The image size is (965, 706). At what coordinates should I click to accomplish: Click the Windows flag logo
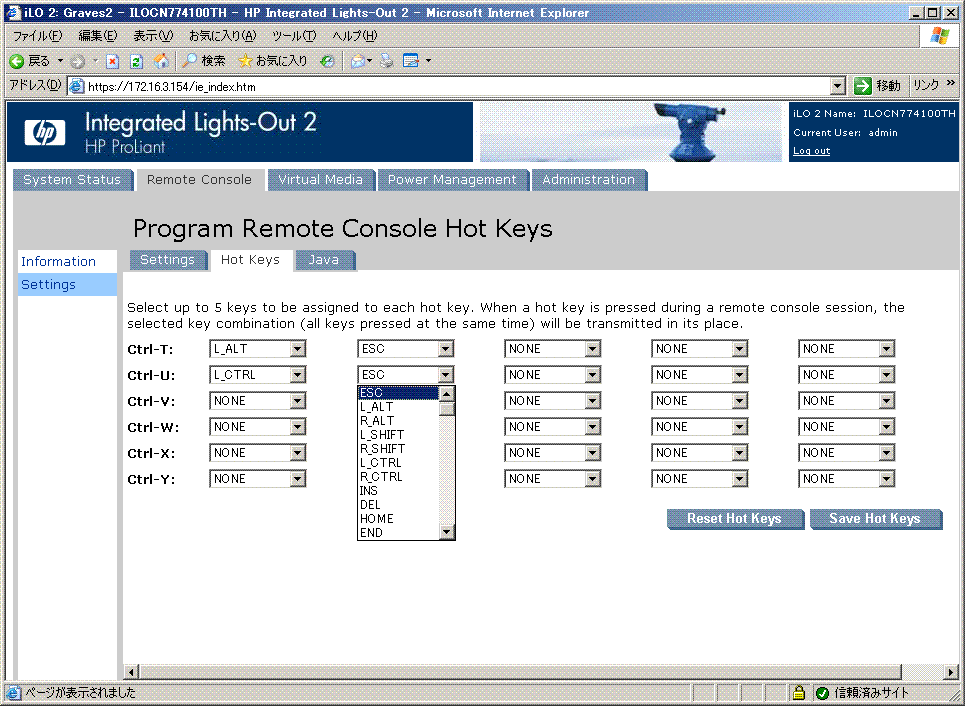point(940,36)
